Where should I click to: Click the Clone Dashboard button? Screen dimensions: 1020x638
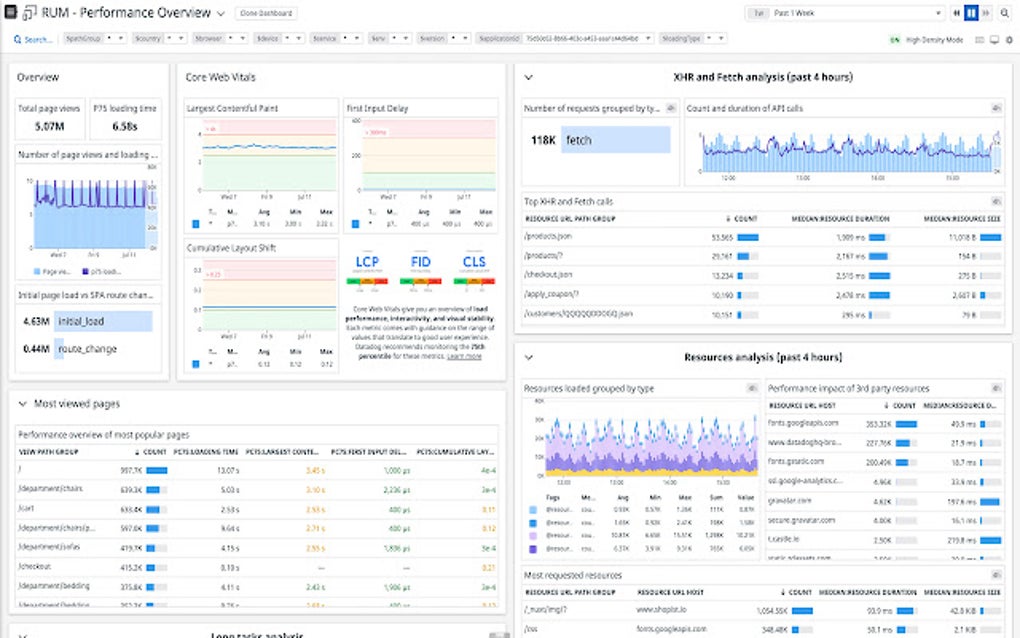pos(266,14)
